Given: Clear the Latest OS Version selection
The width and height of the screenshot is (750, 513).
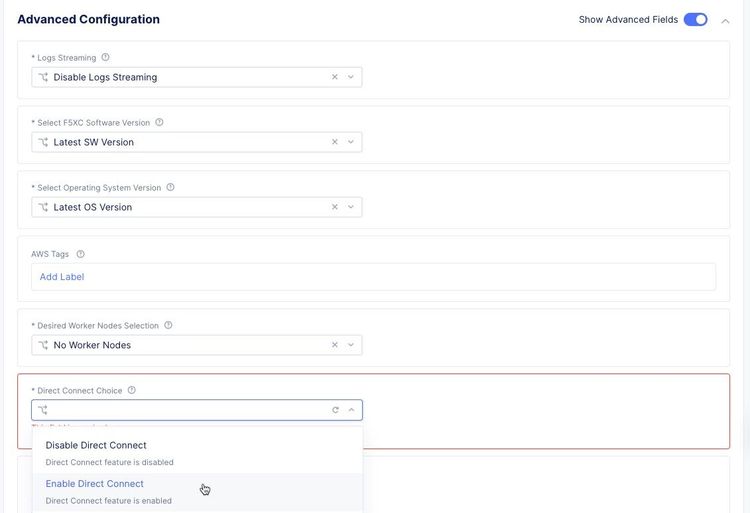Looking at the screenshot, I should click(x=335, y=207).
